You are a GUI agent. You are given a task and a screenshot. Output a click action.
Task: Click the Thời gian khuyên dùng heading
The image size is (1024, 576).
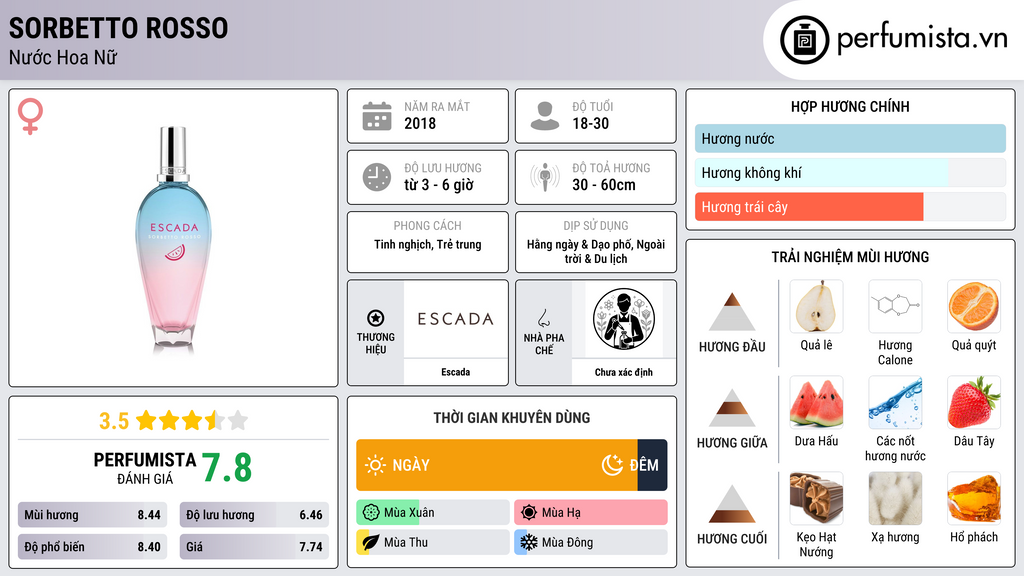click(x=512, y=418)
